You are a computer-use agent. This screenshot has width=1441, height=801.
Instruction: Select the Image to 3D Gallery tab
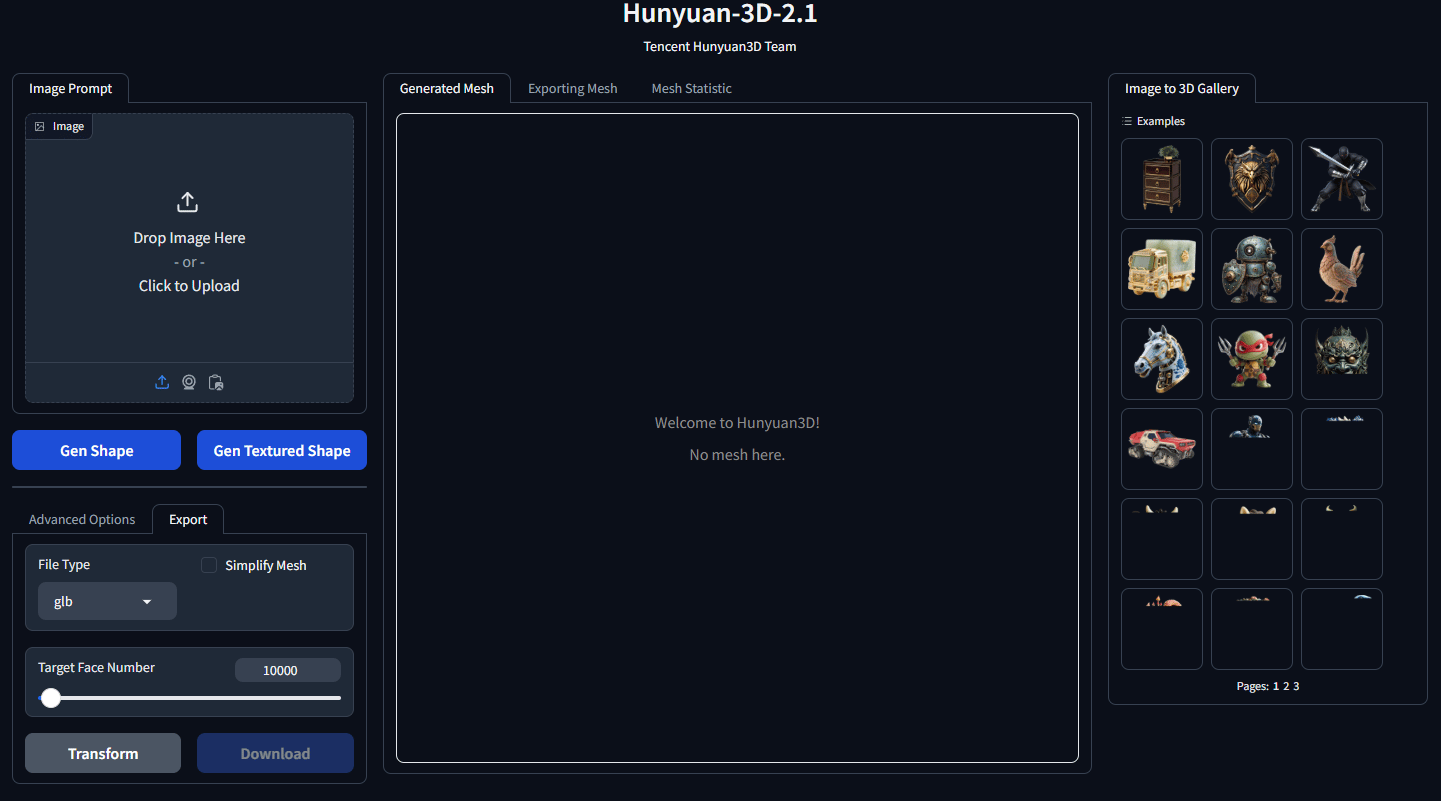pyautogui.click(x=1182, y=88)
